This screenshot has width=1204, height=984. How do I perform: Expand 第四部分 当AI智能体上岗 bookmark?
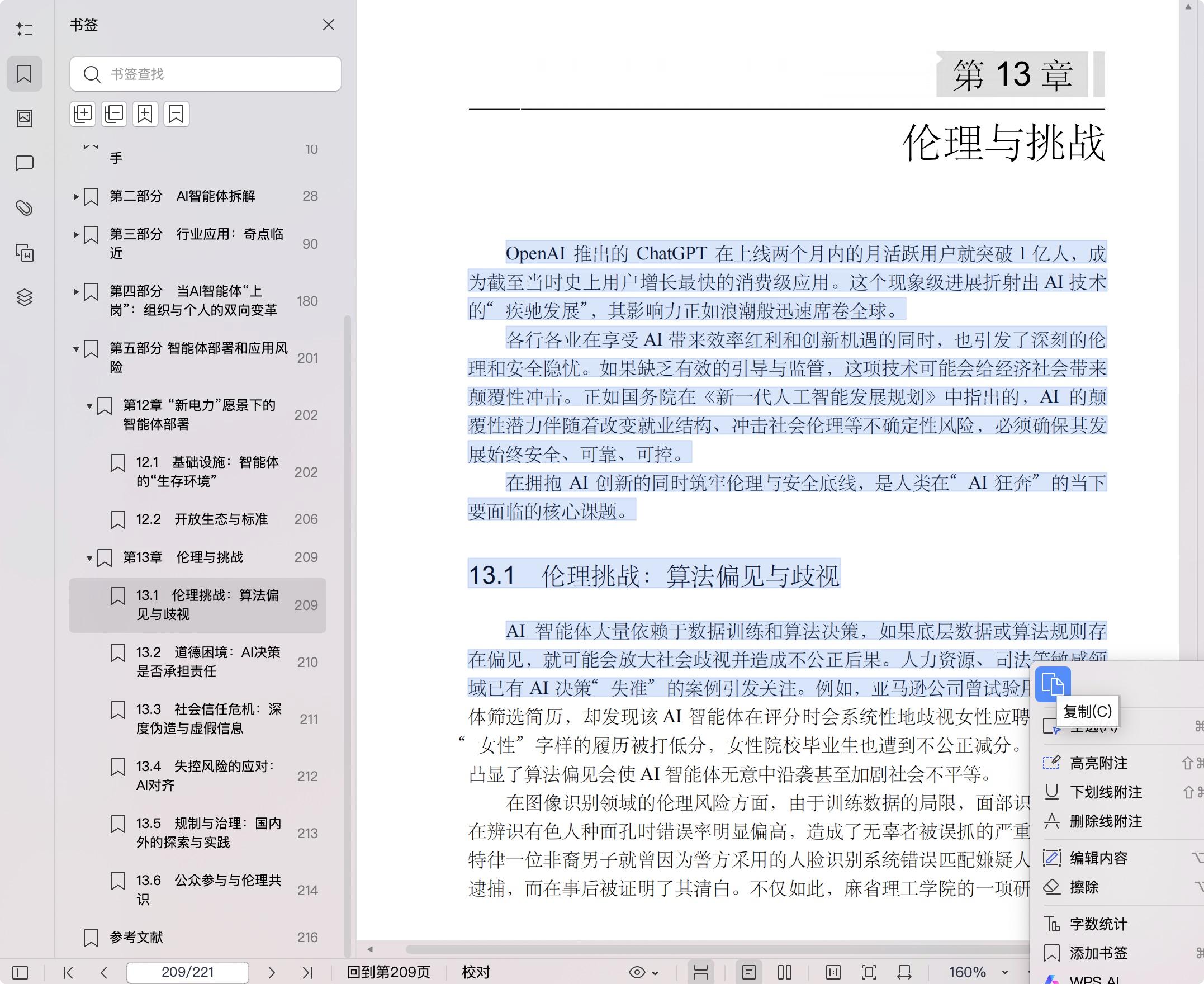(76, 292)
